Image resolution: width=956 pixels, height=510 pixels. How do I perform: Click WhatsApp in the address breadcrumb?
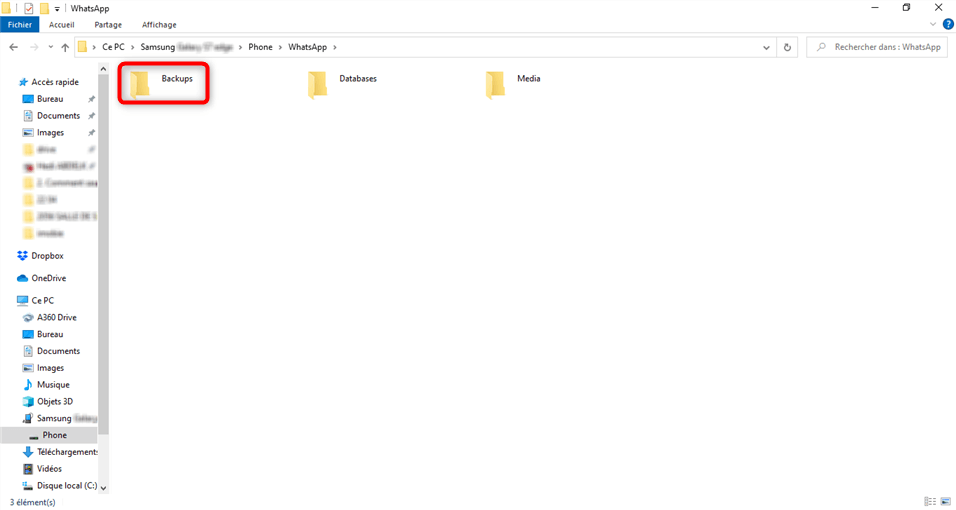coord(307,47)
